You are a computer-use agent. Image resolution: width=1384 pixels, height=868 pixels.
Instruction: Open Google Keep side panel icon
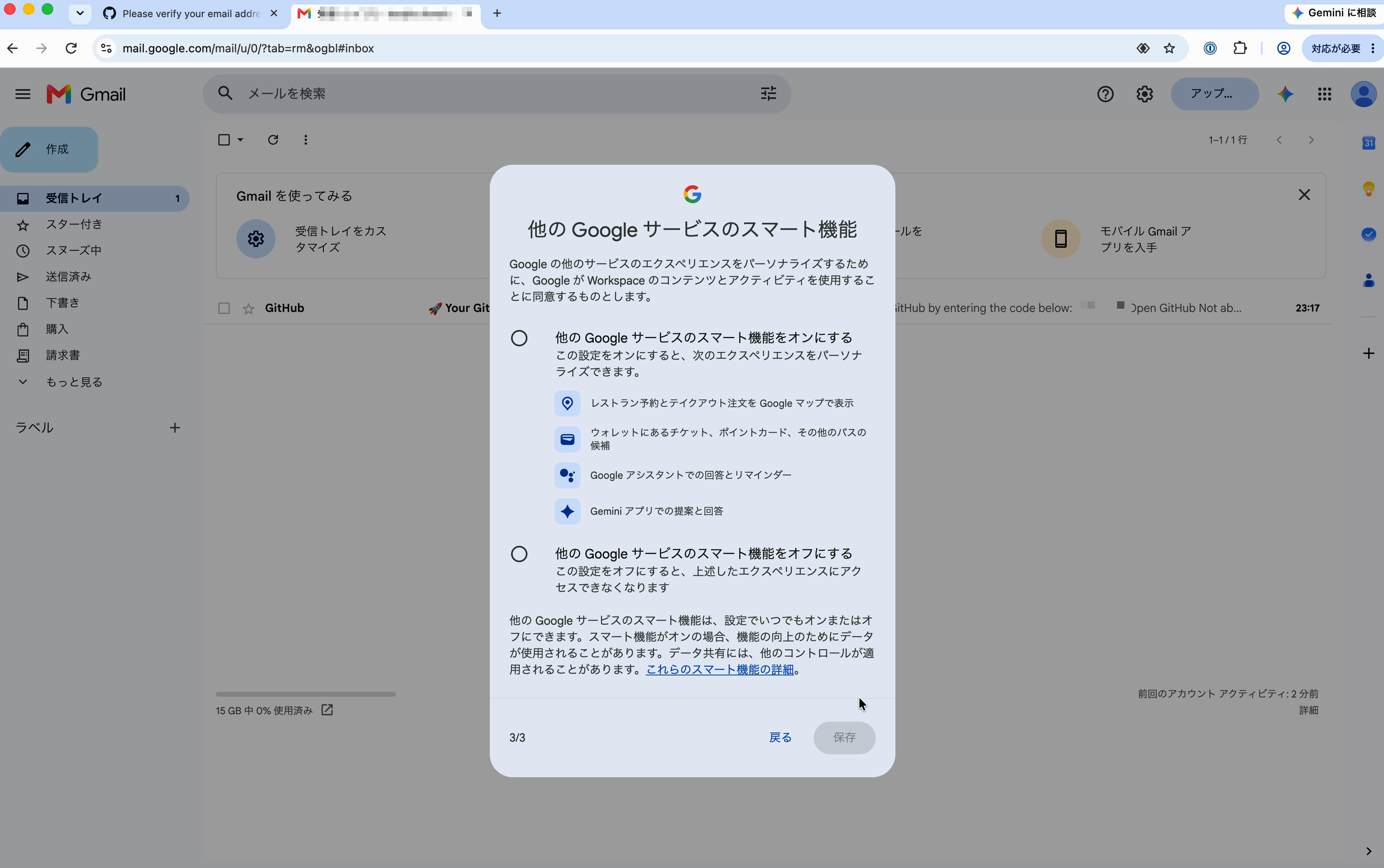pos(1368,188)
